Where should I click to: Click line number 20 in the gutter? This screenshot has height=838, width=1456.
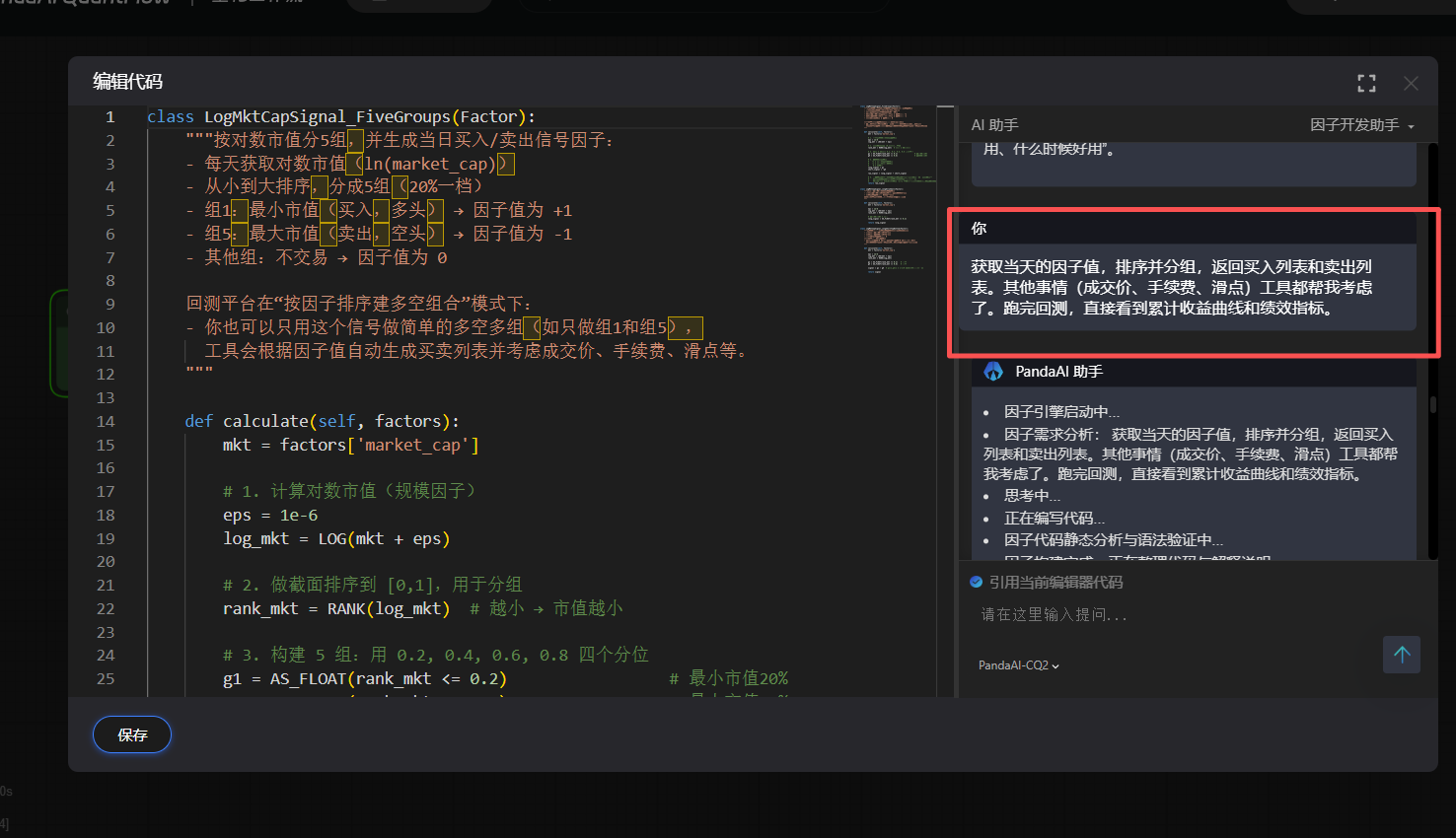pos(106,562)
